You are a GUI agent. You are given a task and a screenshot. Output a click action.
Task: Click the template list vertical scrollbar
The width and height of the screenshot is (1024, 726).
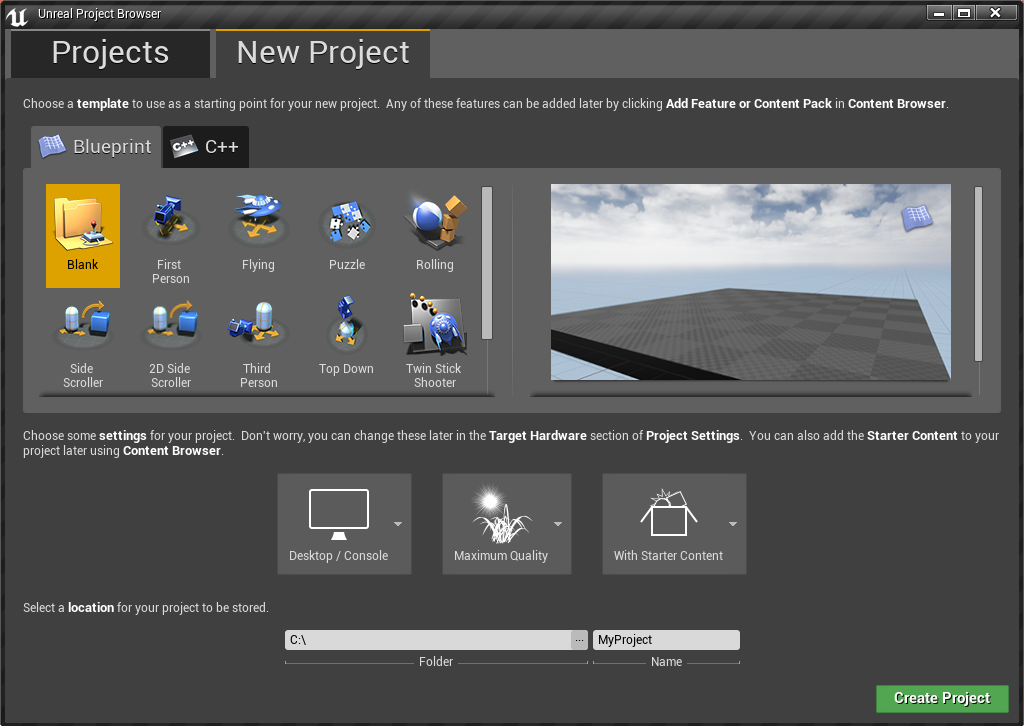pyautogui.click(x=487, y=263)
